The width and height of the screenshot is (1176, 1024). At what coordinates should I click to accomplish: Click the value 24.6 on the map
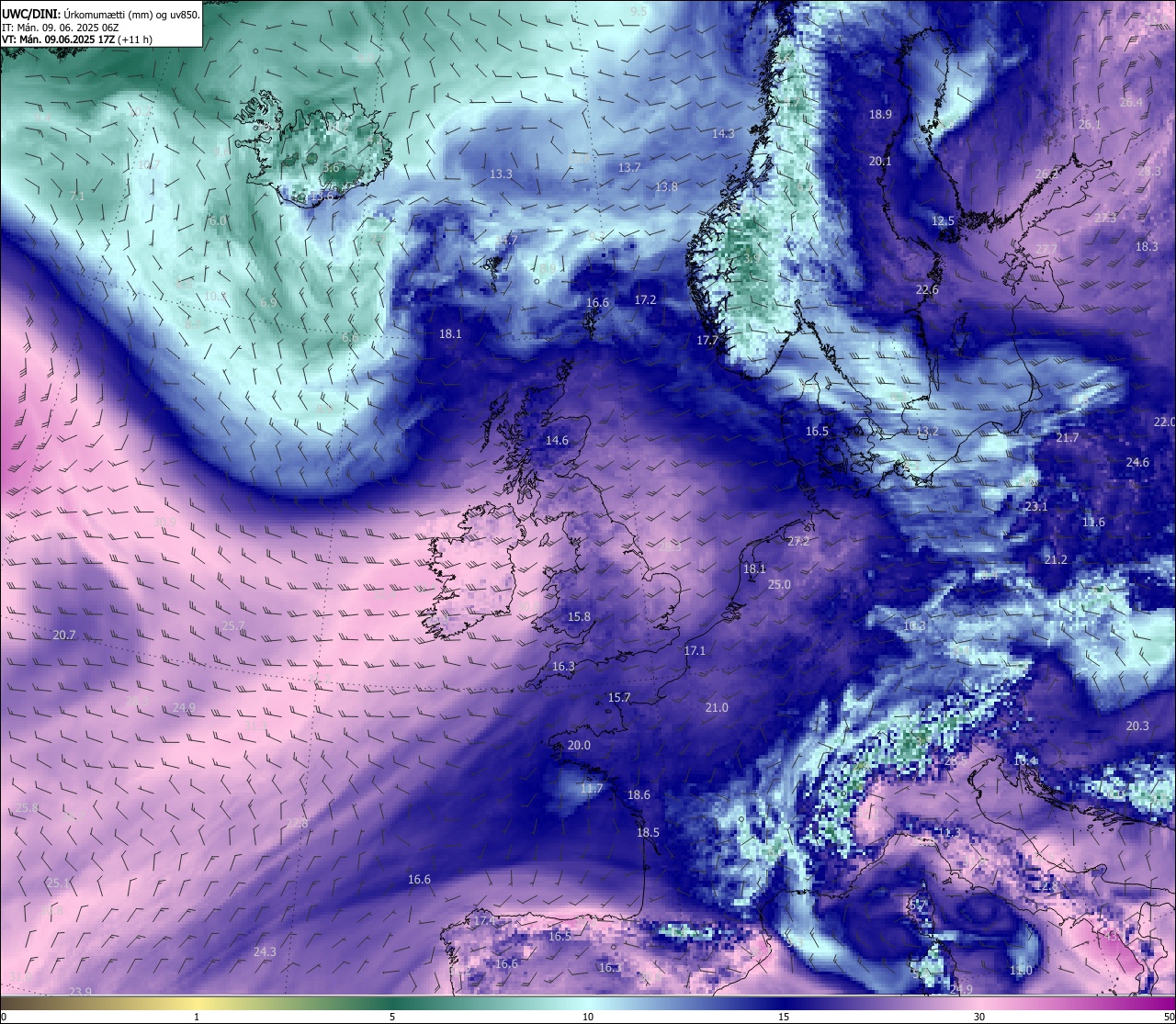(1137, 463)
